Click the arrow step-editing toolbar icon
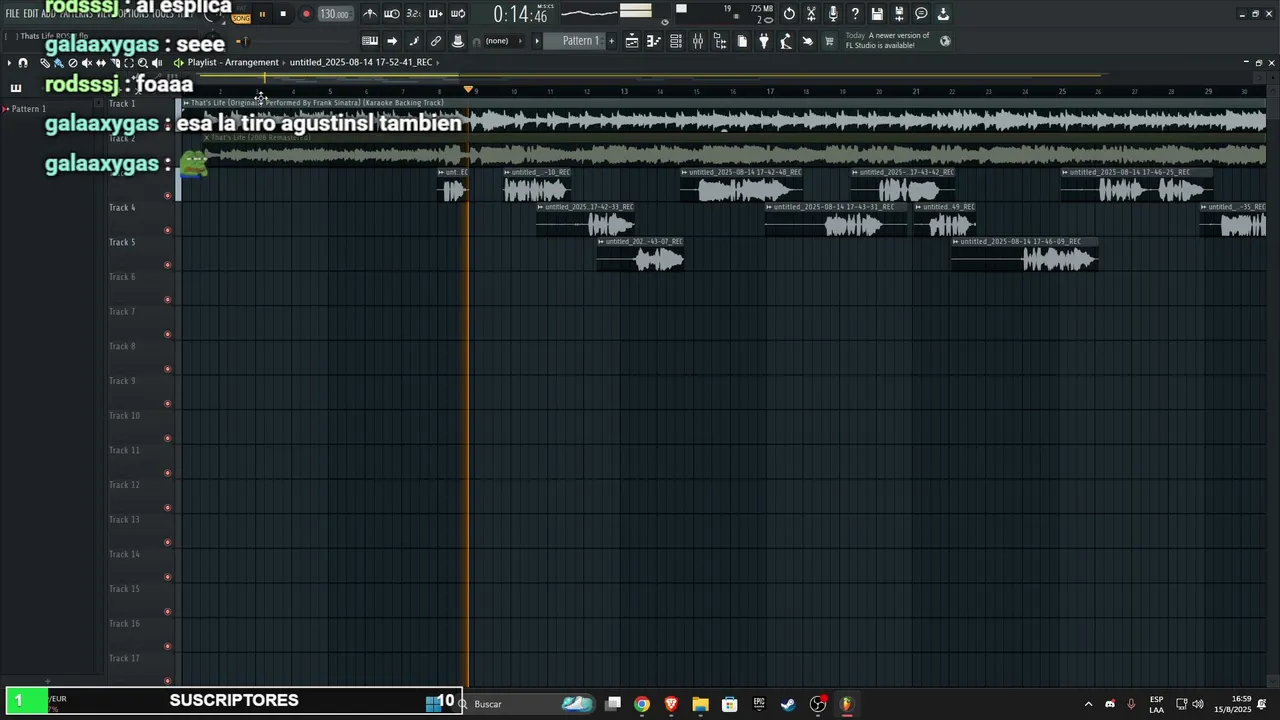Image resolution: width=1280 pixels, height=720 pixels. click(392, 41)
